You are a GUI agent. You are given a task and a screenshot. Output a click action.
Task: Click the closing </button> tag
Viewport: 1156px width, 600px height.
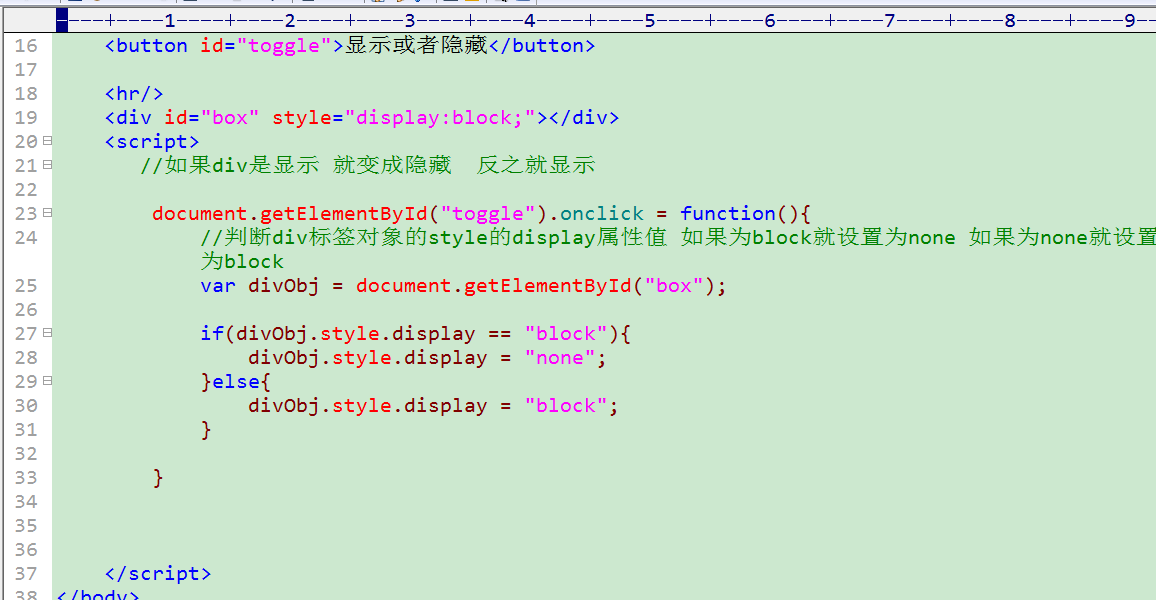point(542,46)
